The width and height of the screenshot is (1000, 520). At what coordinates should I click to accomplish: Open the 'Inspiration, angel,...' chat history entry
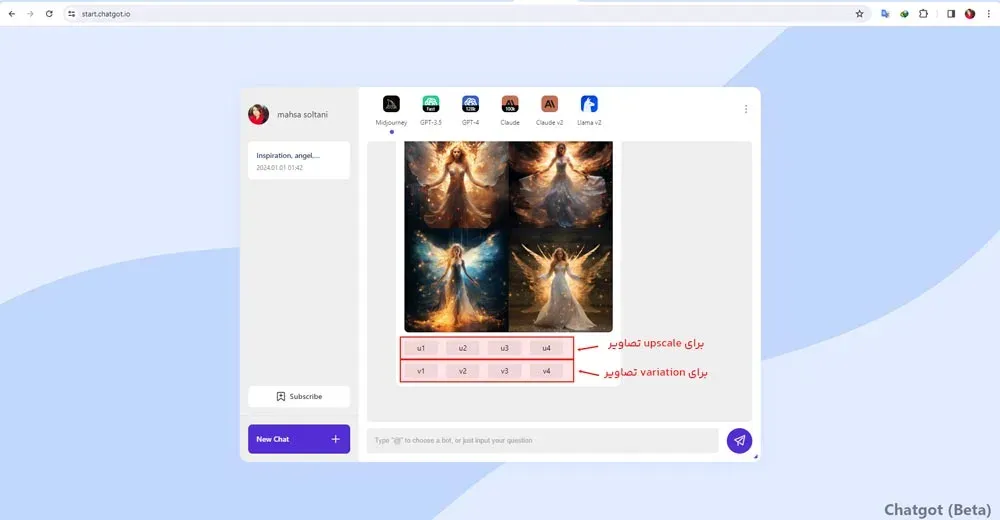[x=299, y=160]
